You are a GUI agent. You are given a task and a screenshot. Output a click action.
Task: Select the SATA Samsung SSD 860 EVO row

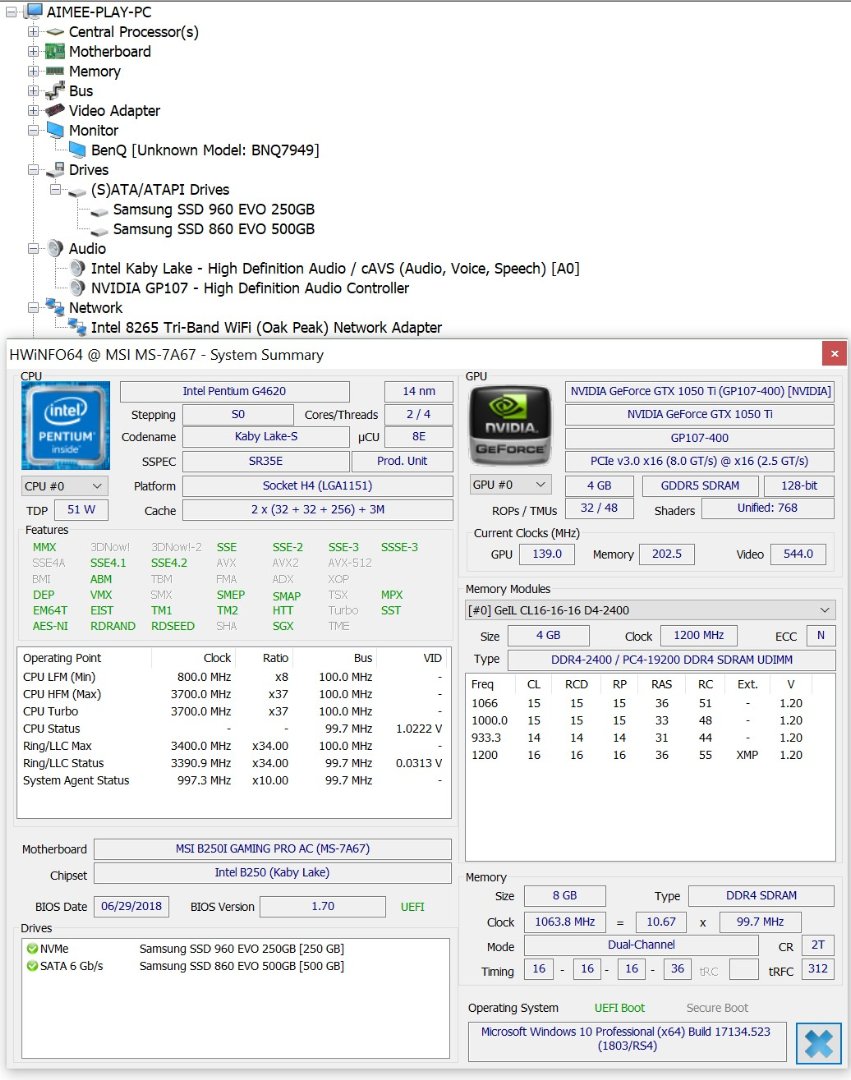point(235,966)
